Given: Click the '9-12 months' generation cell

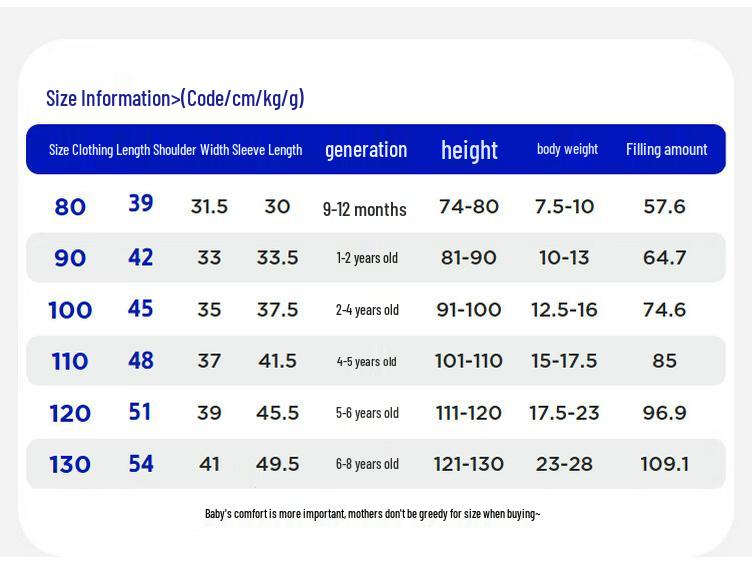Looking at the screenshot, I should (364, 210).
